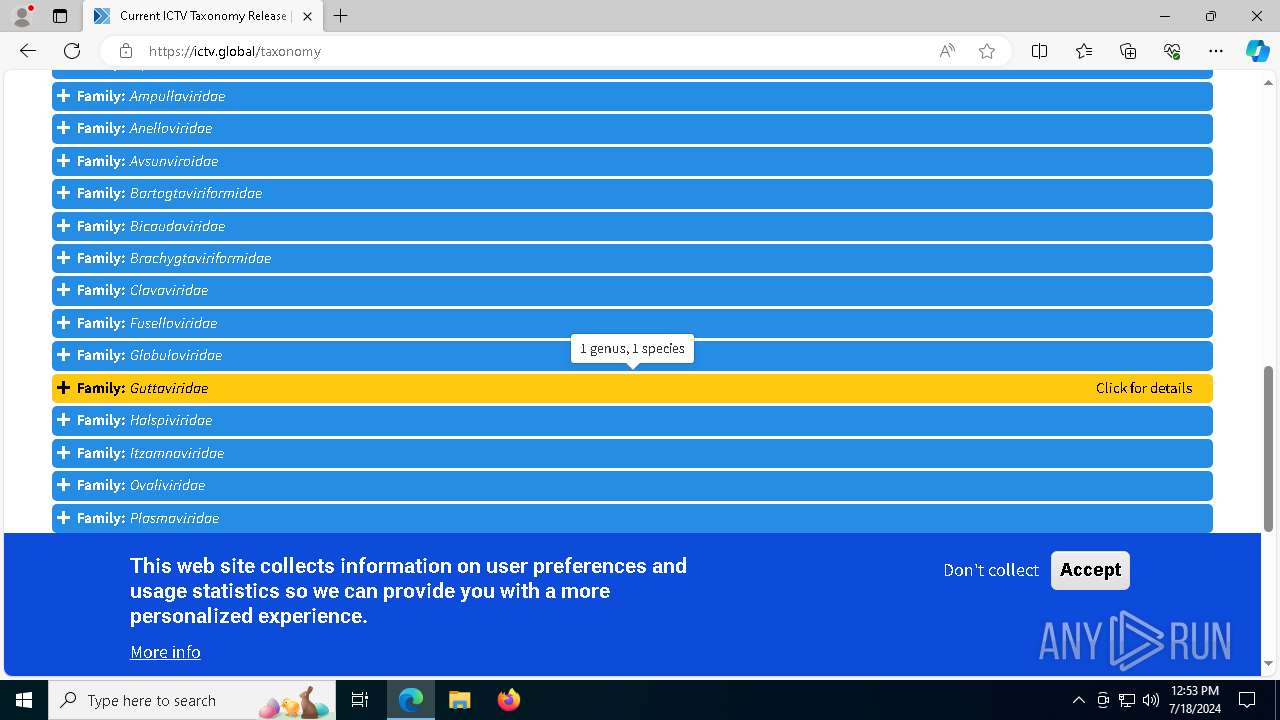Image resolution: width=1280 pixels, height=720 pixels.
Task: Select the Family: Clavaviridae label text
Action: (x=142, y=290)
